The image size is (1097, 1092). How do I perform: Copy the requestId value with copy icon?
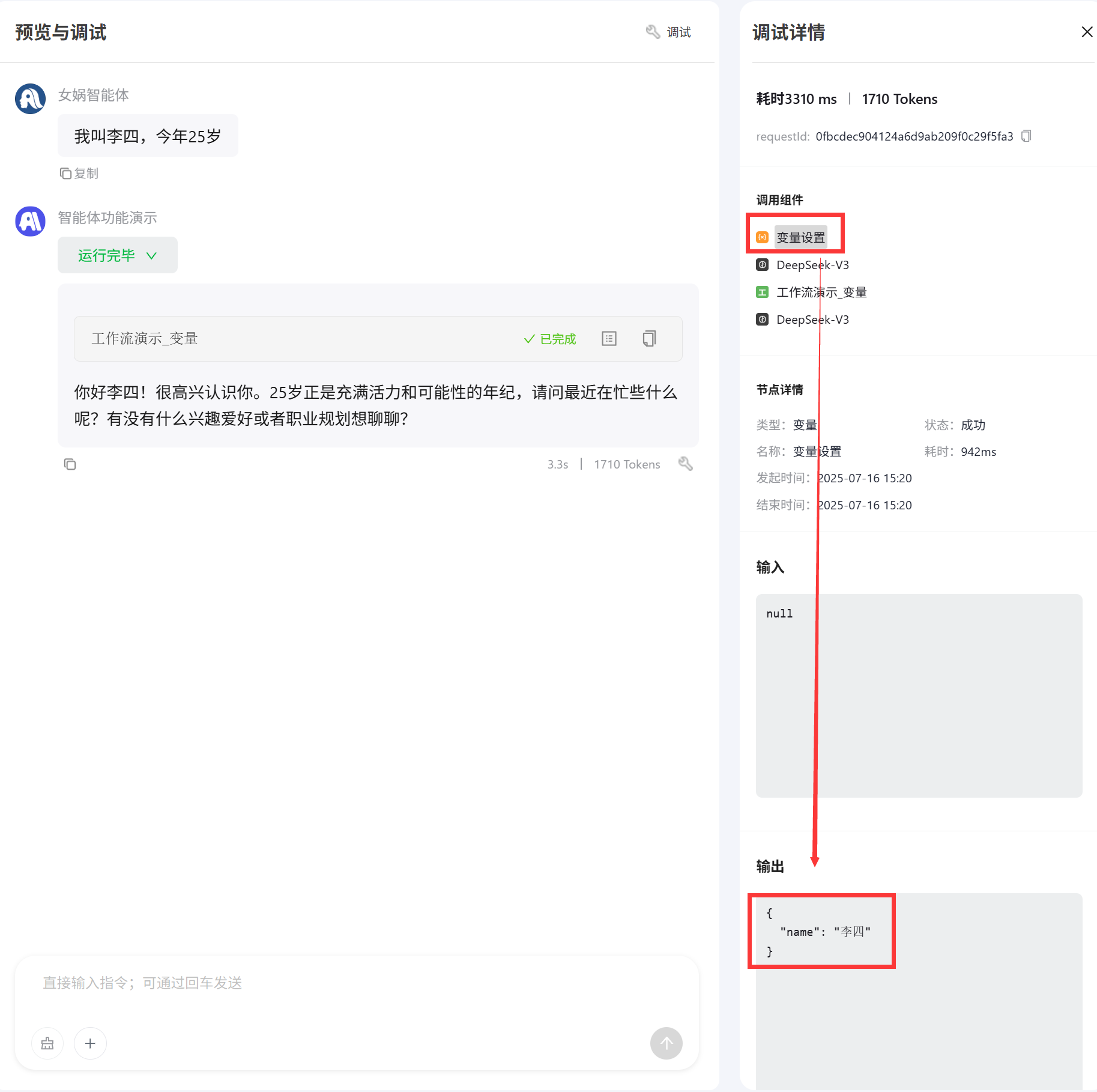click(x=1026, y=136)
